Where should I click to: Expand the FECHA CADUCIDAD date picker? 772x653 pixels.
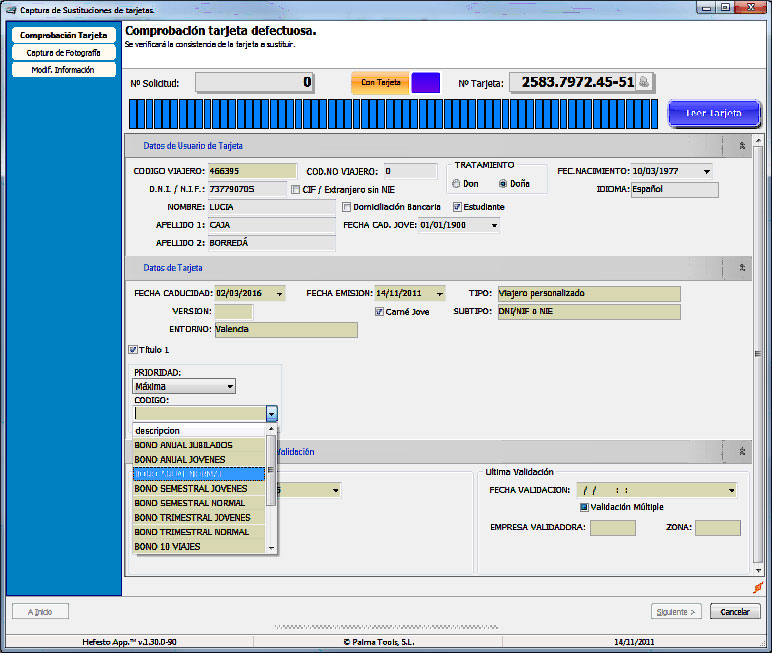(x=278, y=294)
